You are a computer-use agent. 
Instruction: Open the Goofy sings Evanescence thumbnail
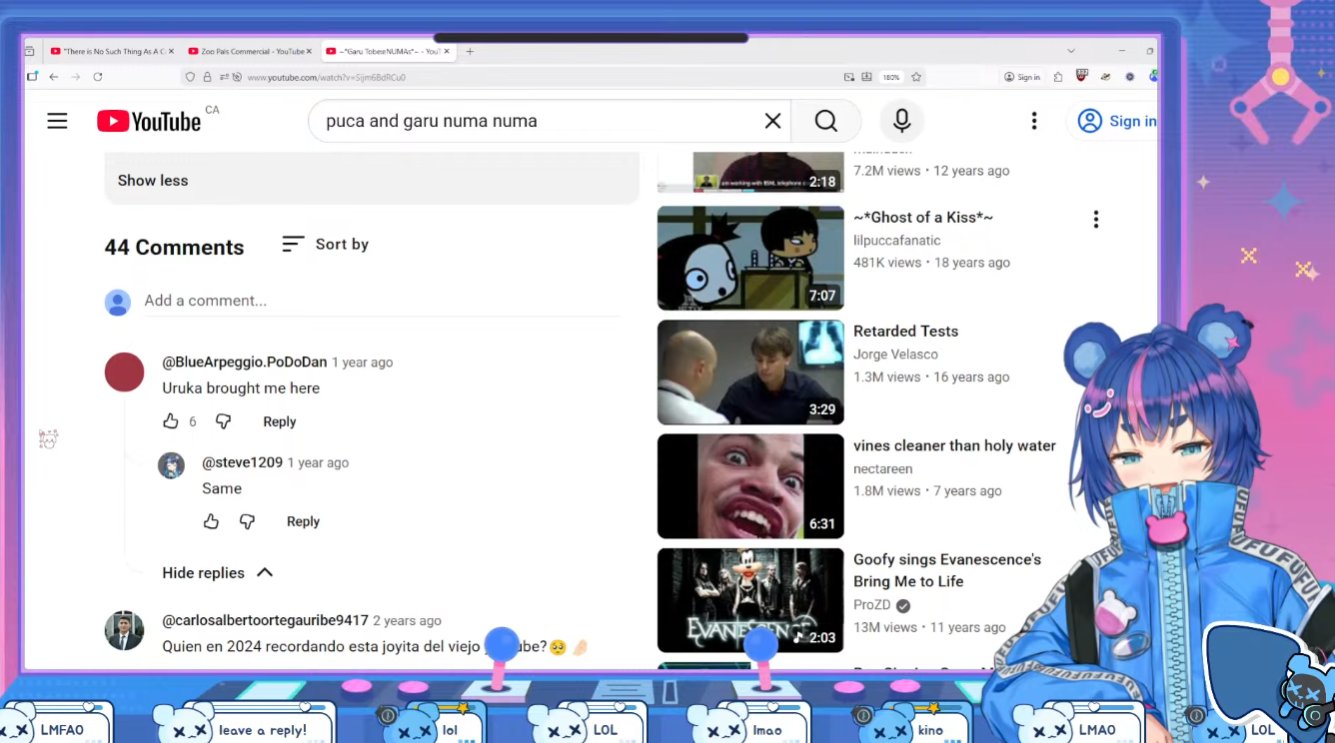[750, 600]
